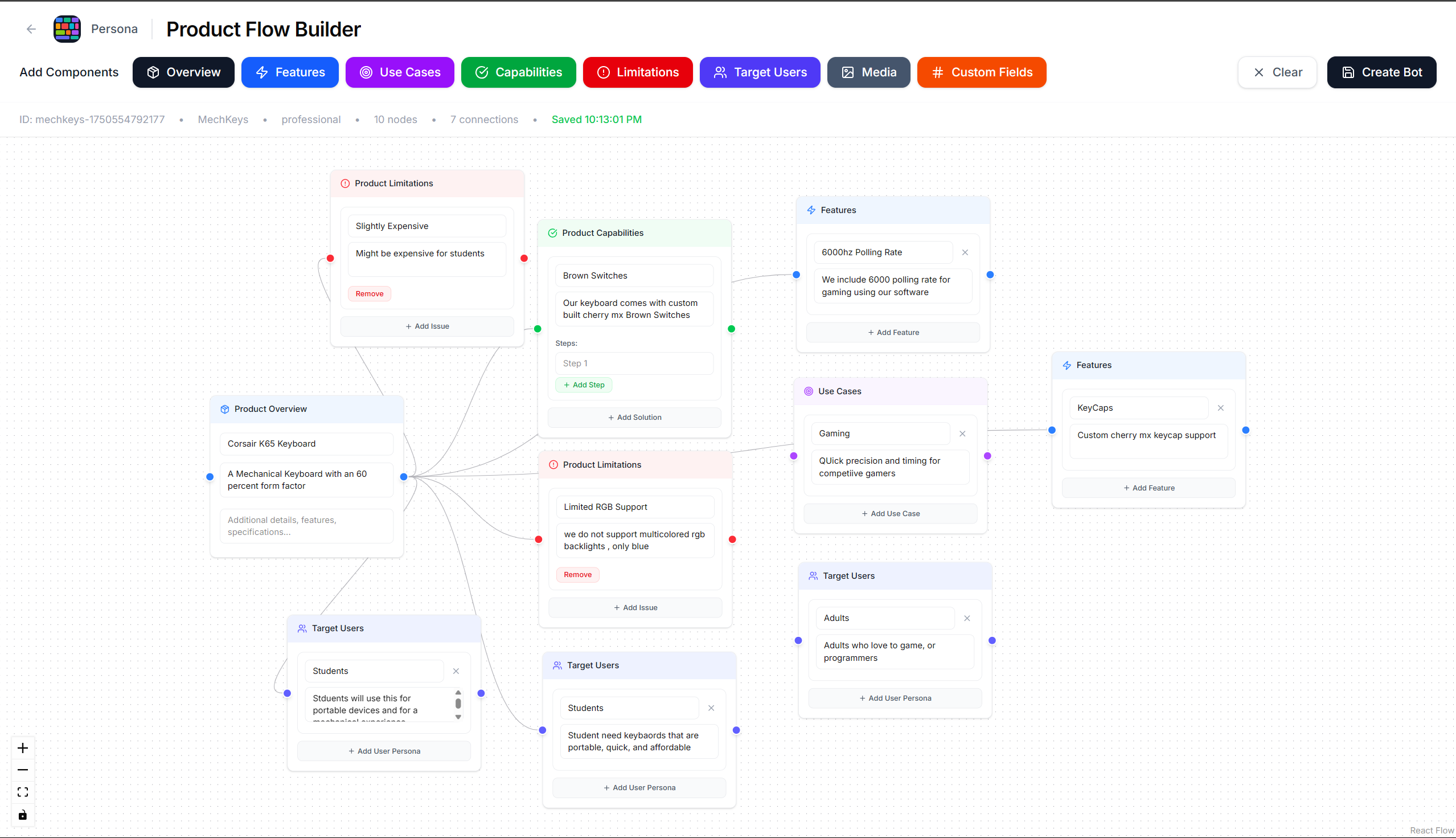Add a Custom Fields component

pos(981,72)
